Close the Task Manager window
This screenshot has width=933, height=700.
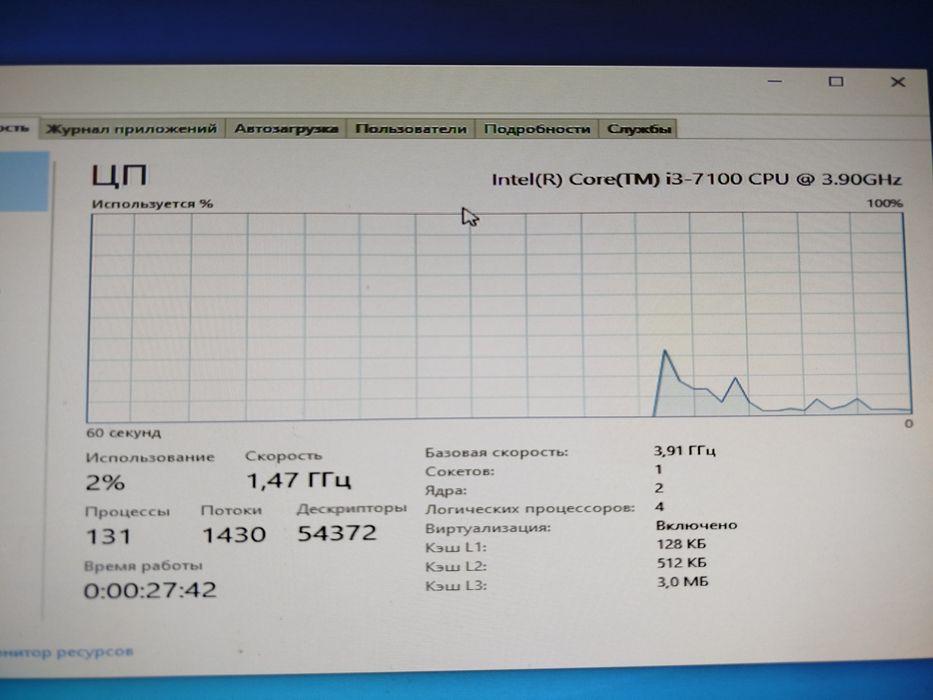pos(898,82)
